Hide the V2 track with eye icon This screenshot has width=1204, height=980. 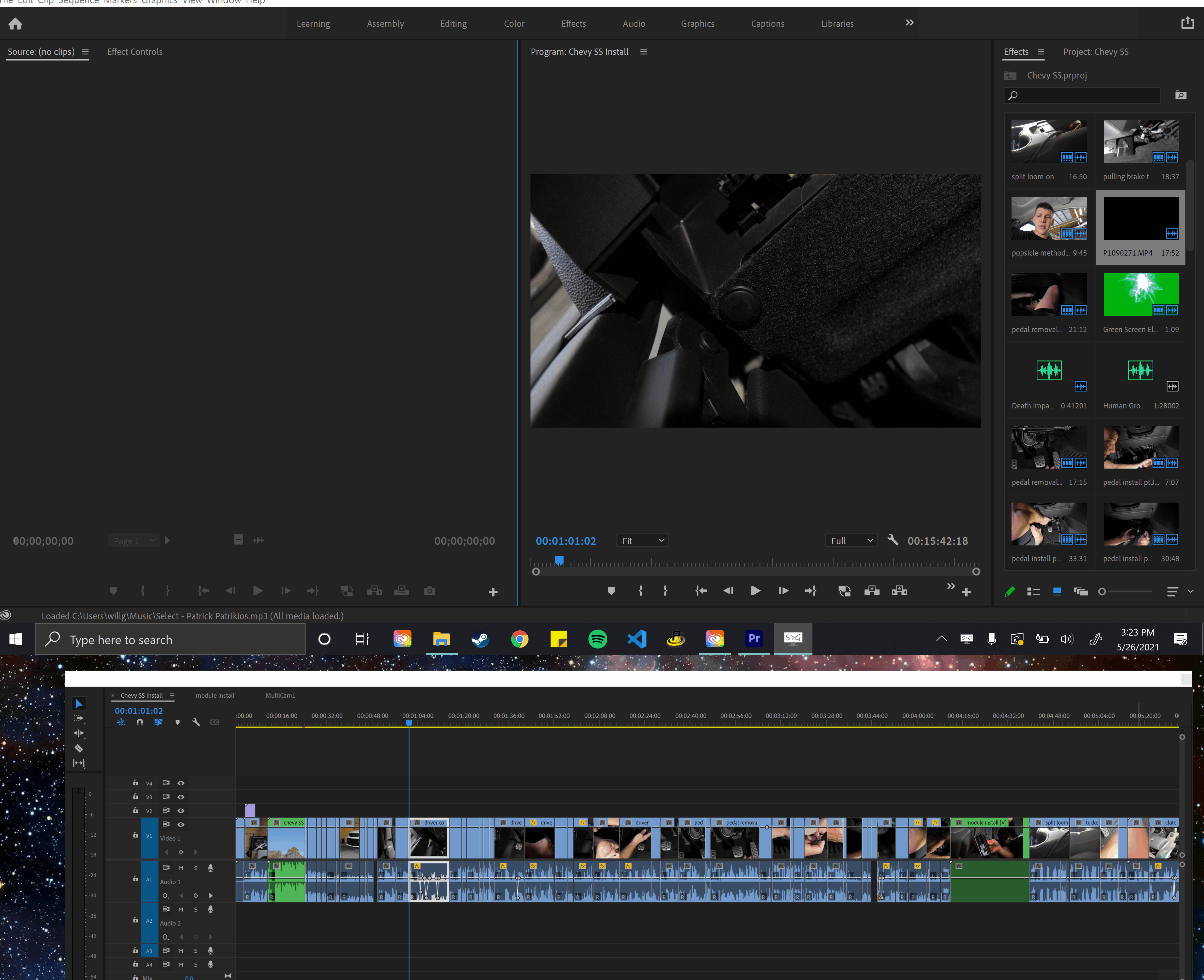coord(181,810)
